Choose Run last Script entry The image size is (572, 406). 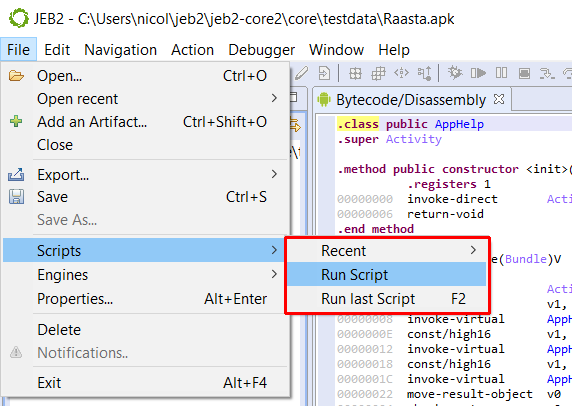(x=387, y=299)
